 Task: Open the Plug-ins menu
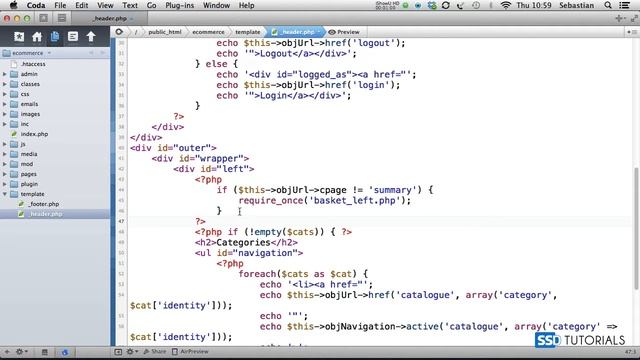point(180,5)
